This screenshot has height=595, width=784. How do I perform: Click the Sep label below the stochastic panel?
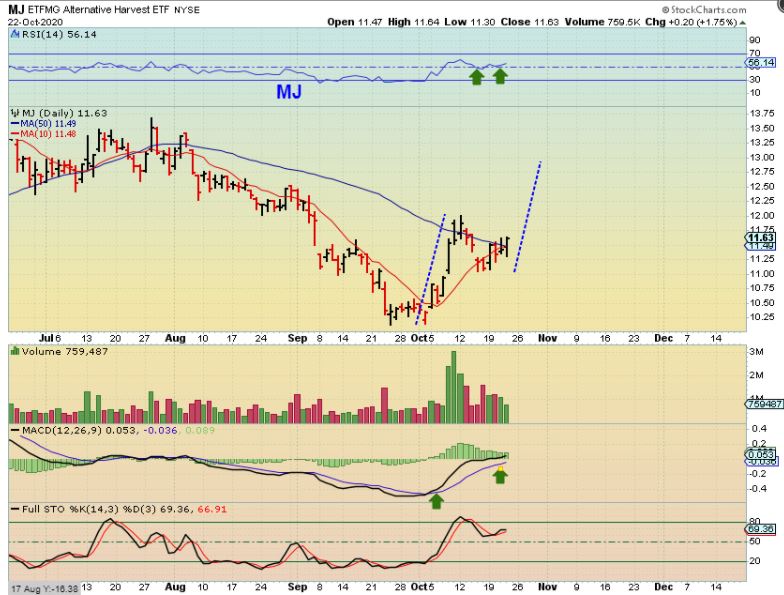point(298,587)
